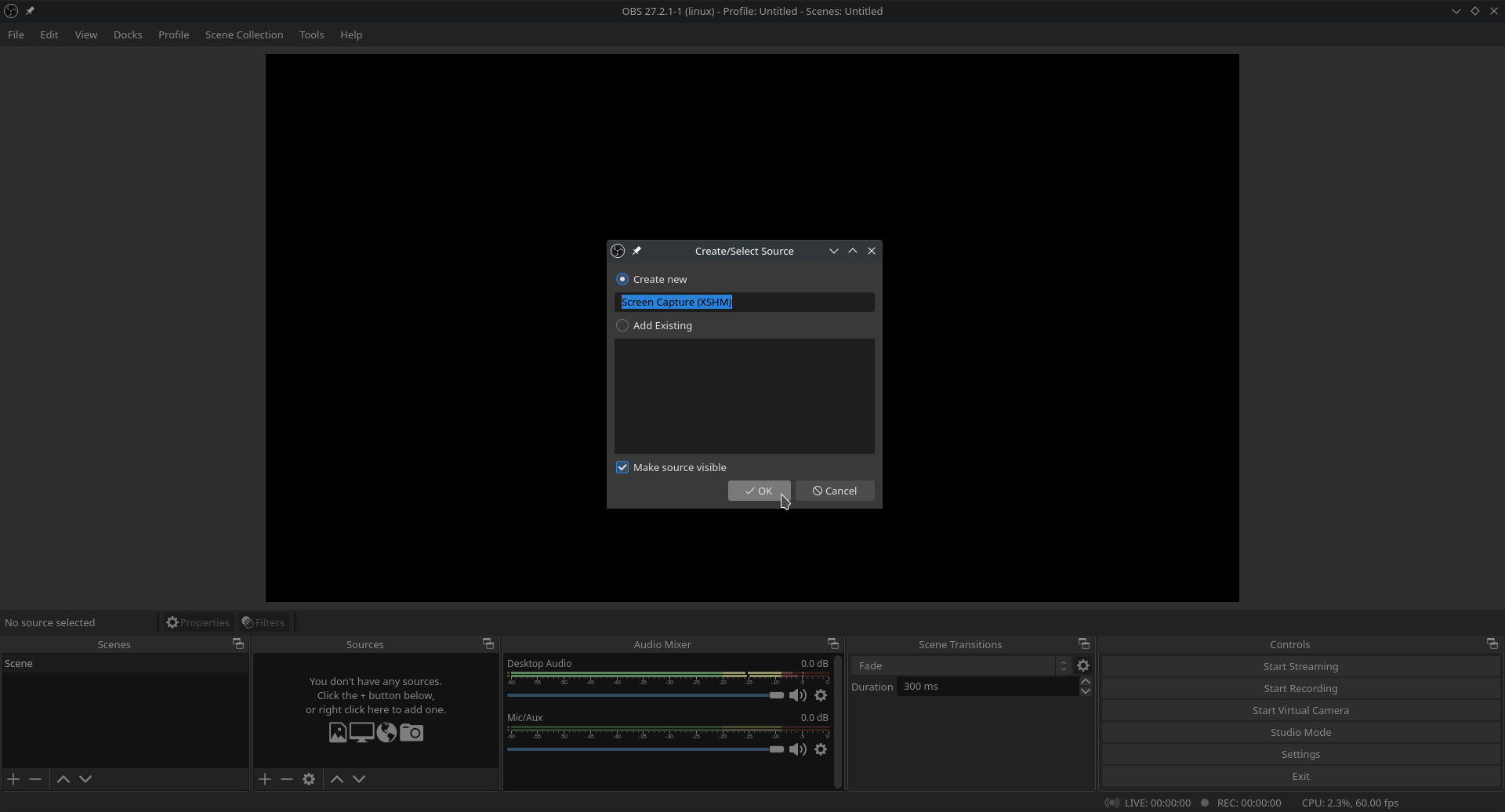The image size is (1505, 812).
Task: Click Start Virtual Camera
Action: pyautogui.click(x=1300, y=710)
